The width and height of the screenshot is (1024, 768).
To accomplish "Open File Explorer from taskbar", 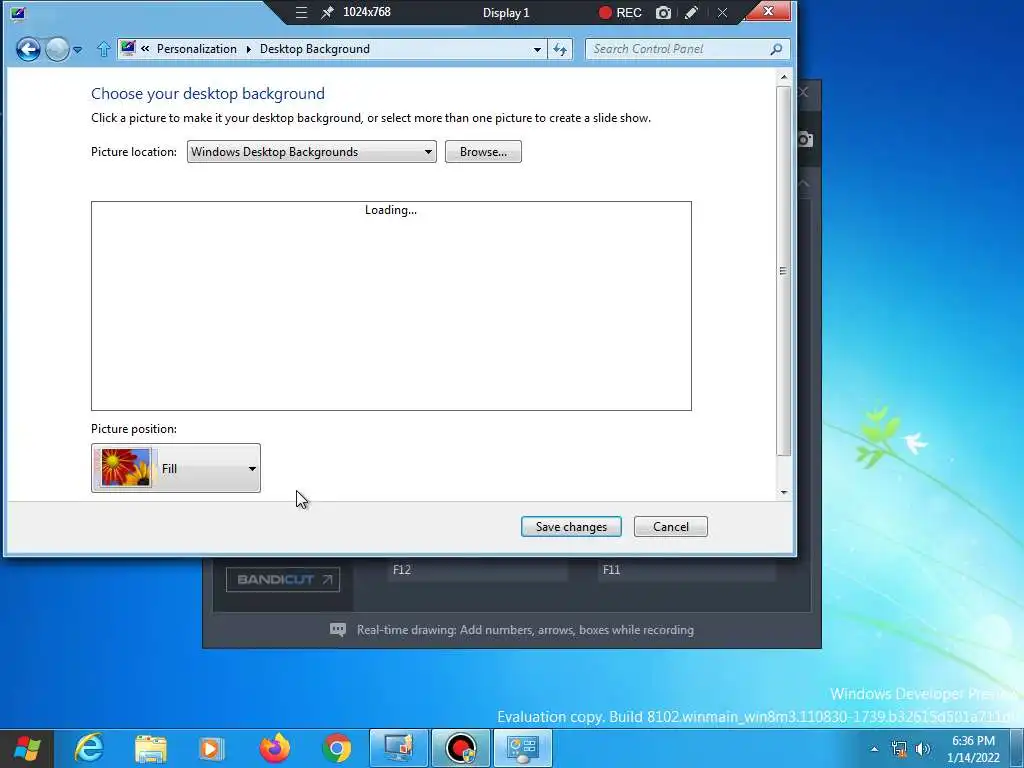I will (x=151, y=748).
